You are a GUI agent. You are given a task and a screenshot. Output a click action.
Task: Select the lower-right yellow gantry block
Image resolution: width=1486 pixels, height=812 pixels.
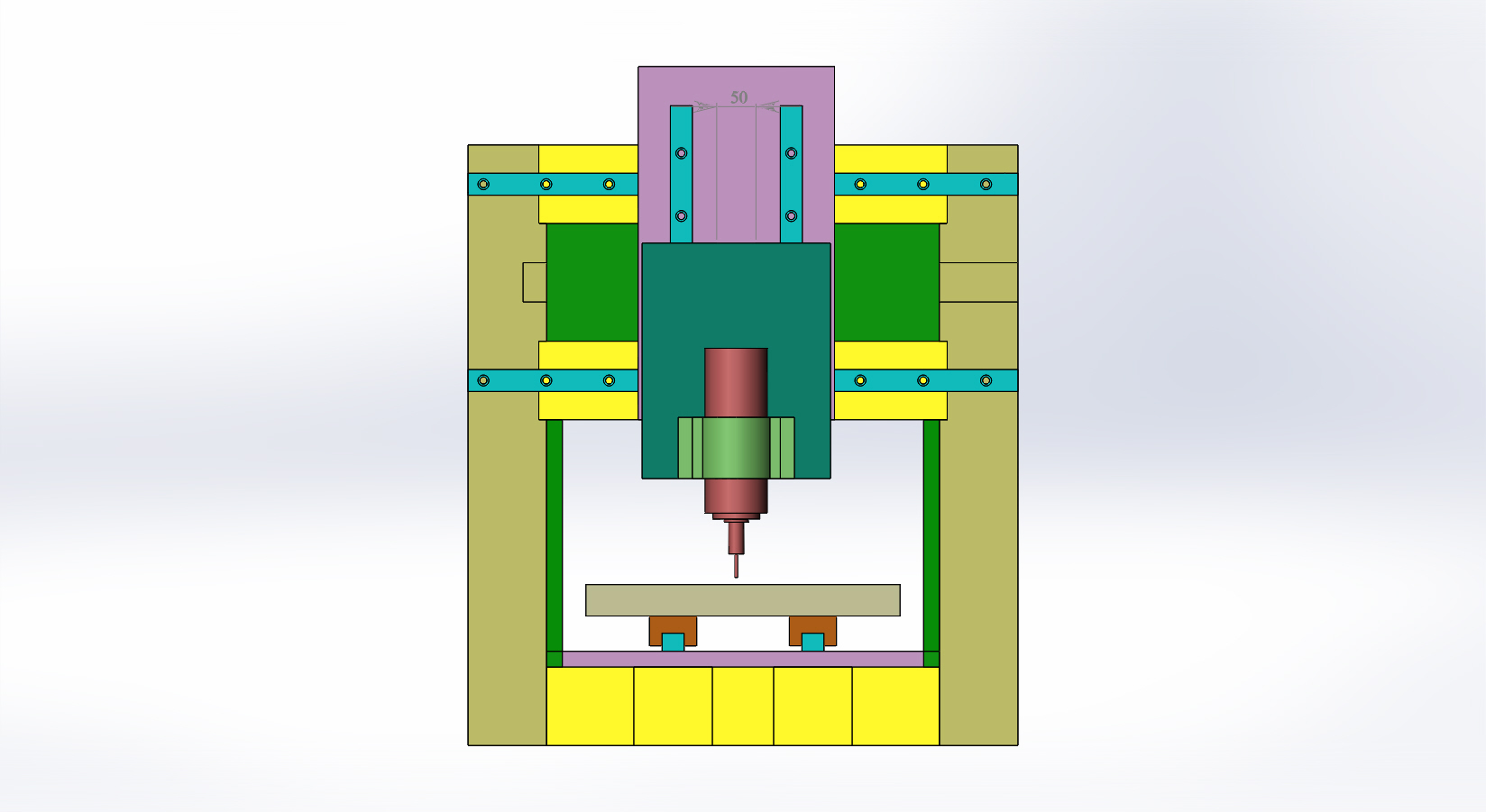tap(890, 406)
